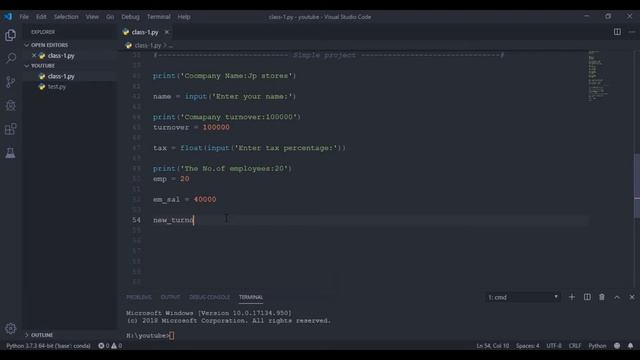Select Python 3.7.3 interpreter in status bar
Screen dimensions: 640x360
coord(48,346)
